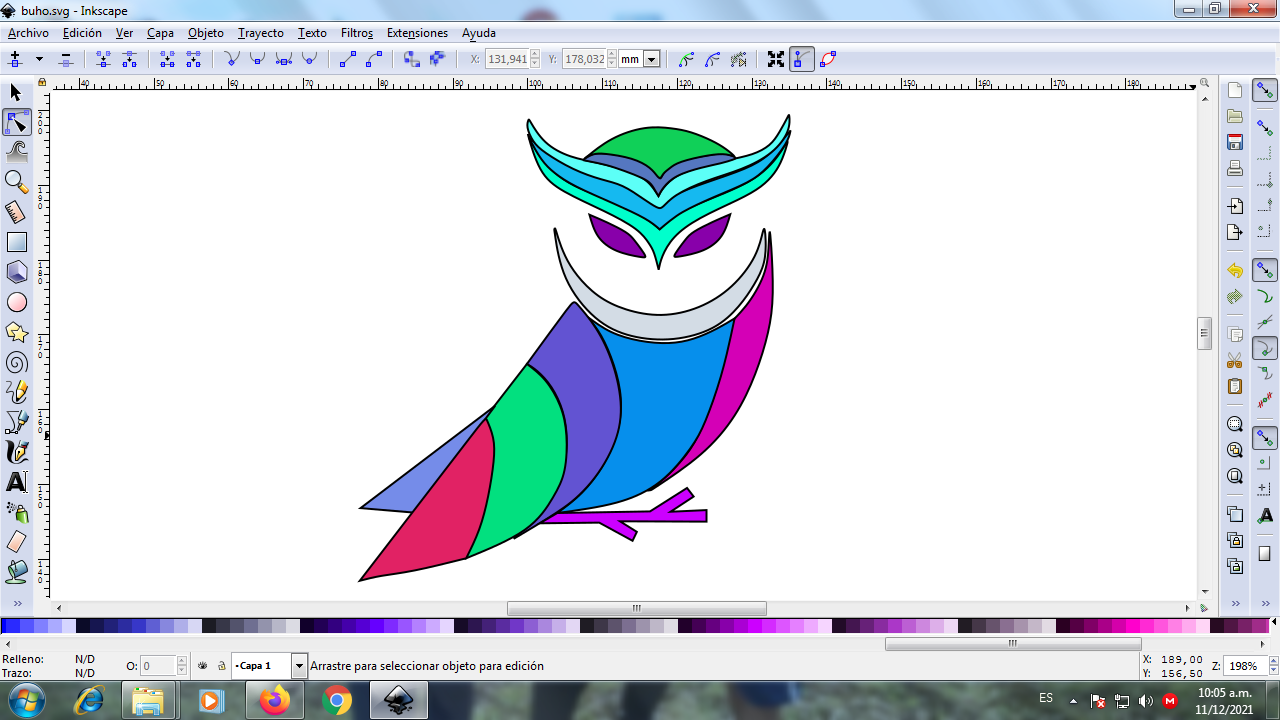Select the Node edit tool
This screenshot has width=1280, height=720.
(16, 122)
